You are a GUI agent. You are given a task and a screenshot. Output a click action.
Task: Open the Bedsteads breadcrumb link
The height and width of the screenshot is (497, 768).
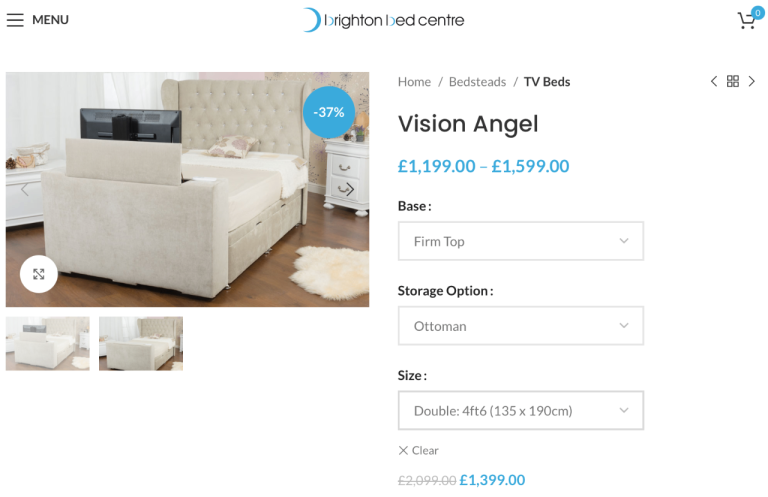(x=478, y=82)
